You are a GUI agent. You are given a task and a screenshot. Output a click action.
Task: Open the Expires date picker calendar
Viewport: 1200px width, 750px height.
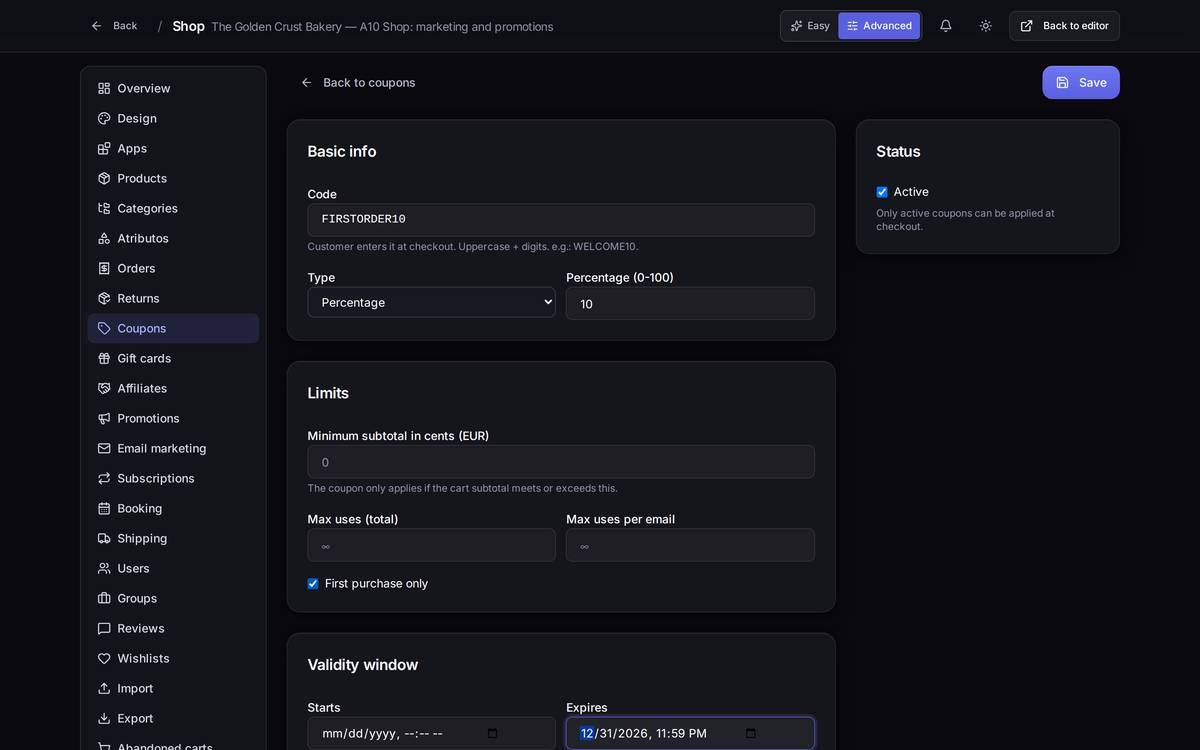pos(751,733)
